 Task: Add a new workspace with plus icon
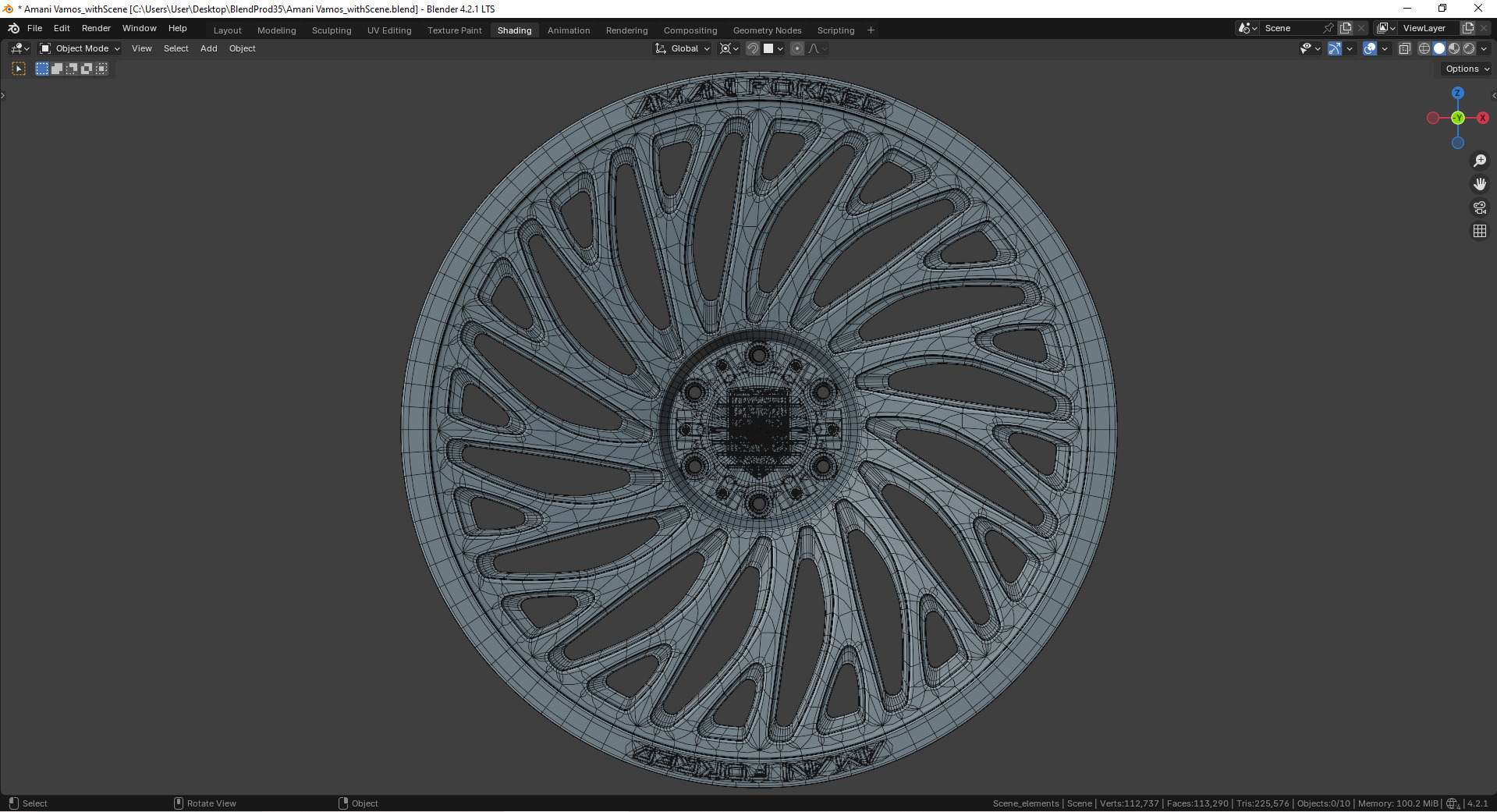(871, 30)
